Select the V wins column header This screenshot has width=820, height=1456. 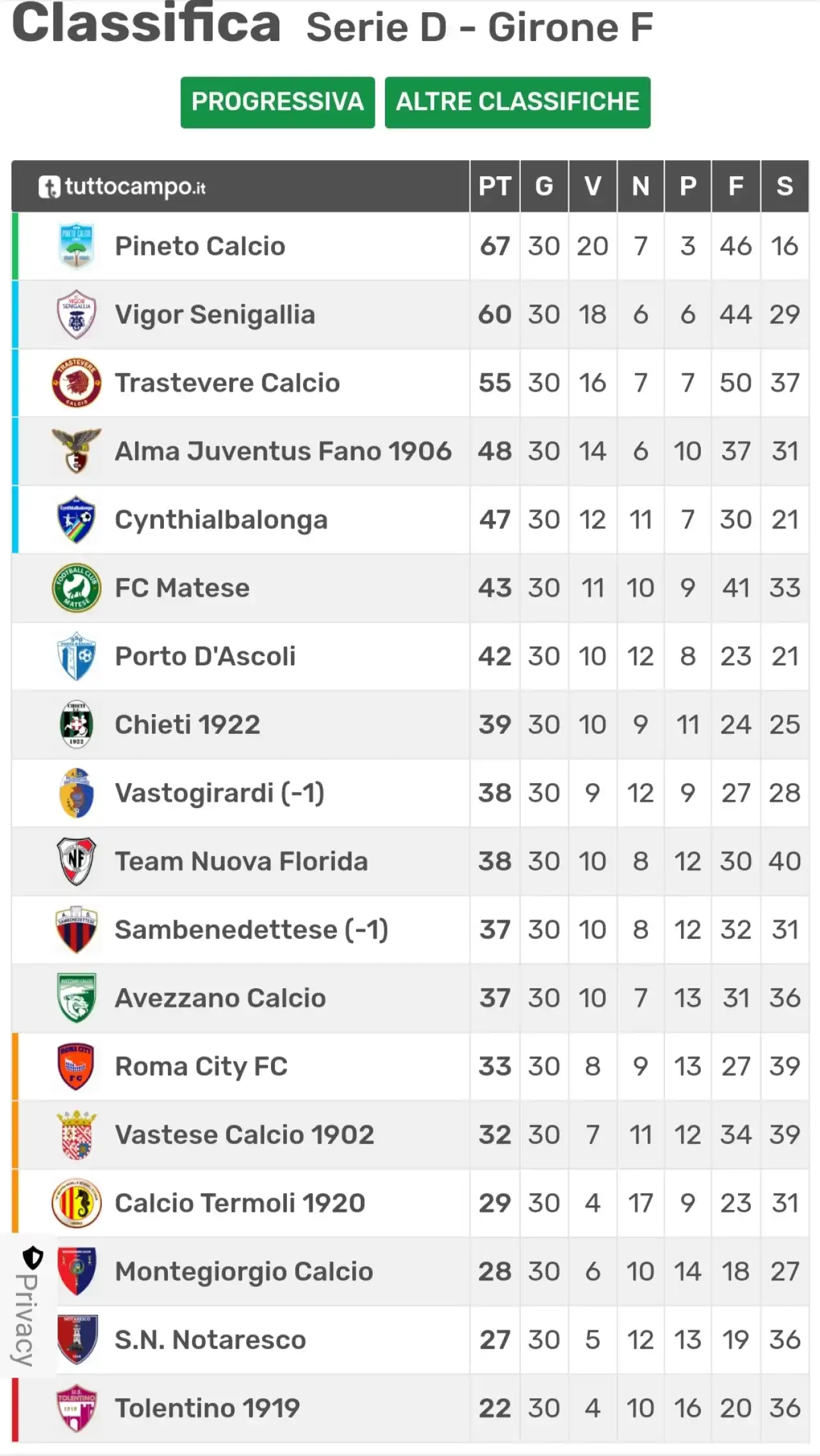593,186
